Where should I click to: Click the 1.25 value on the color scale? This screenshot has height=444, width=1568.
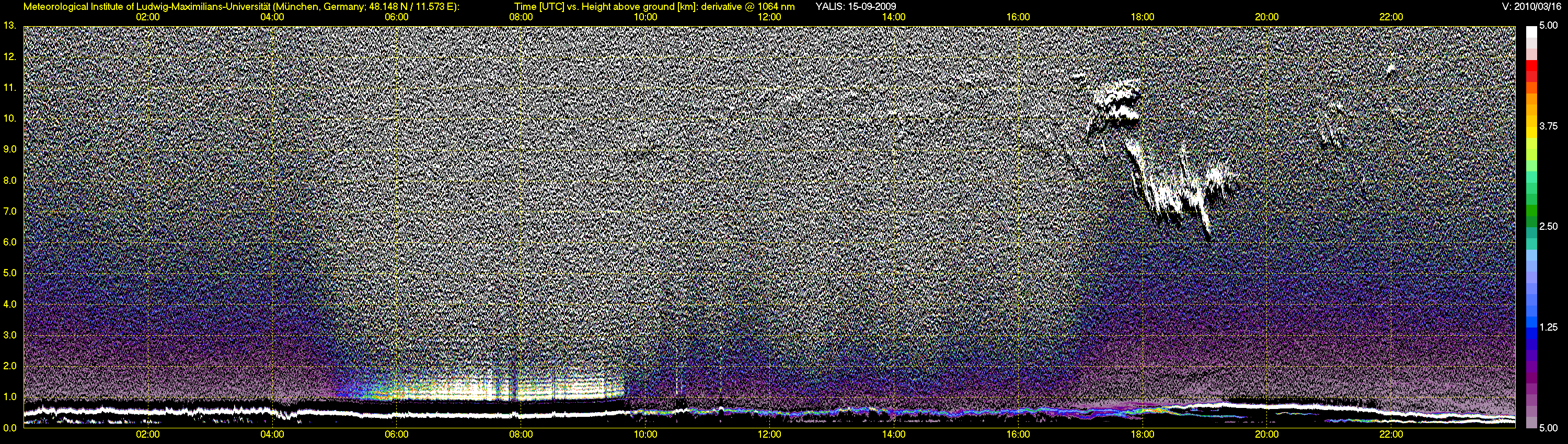1549,327
